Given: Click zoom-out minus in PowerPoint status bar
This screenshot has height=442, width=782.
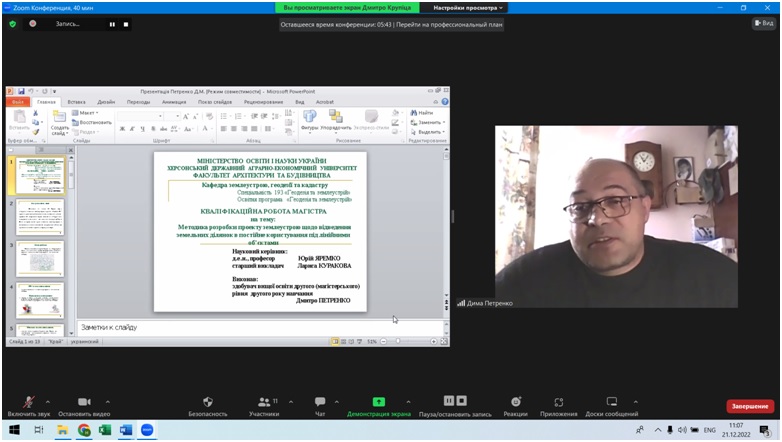Looking at the screenshot, I should point(384,341).
